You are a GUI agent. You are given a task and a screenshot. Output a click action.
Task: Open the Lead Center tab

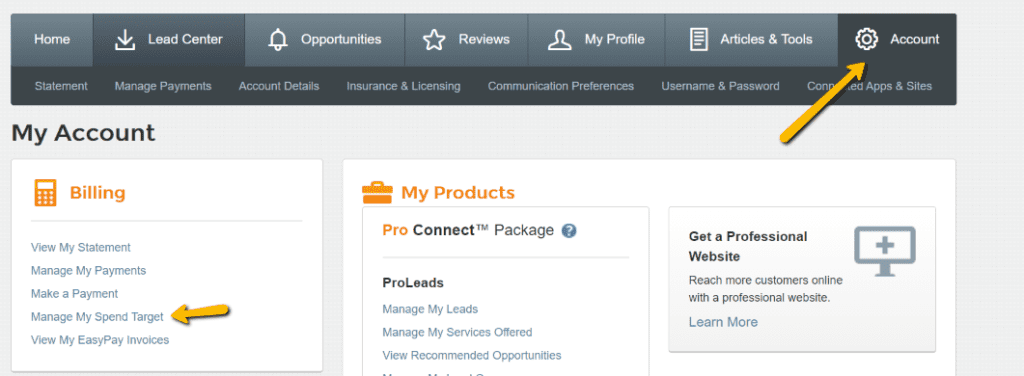point(169,40)
